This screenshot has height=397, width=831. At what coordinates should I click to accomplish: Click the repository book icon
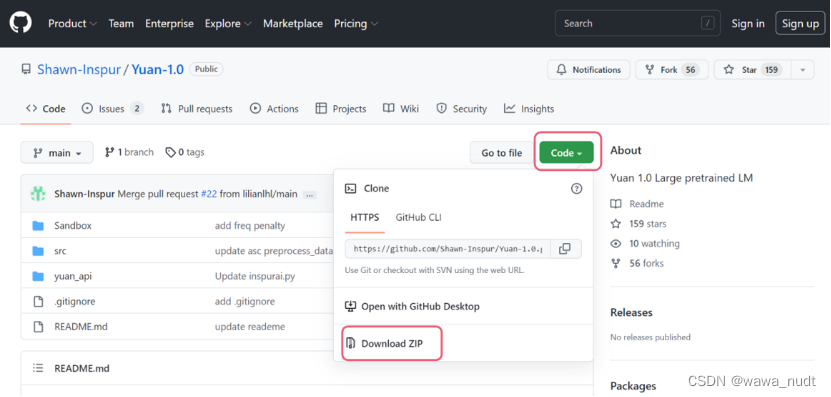coord(26,69)
